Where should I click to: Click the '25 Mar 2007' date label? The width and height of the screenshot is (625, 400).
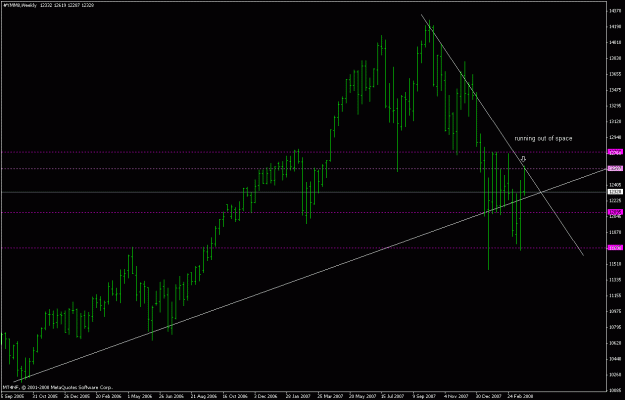pyautogui.click(x=329, y=397)
